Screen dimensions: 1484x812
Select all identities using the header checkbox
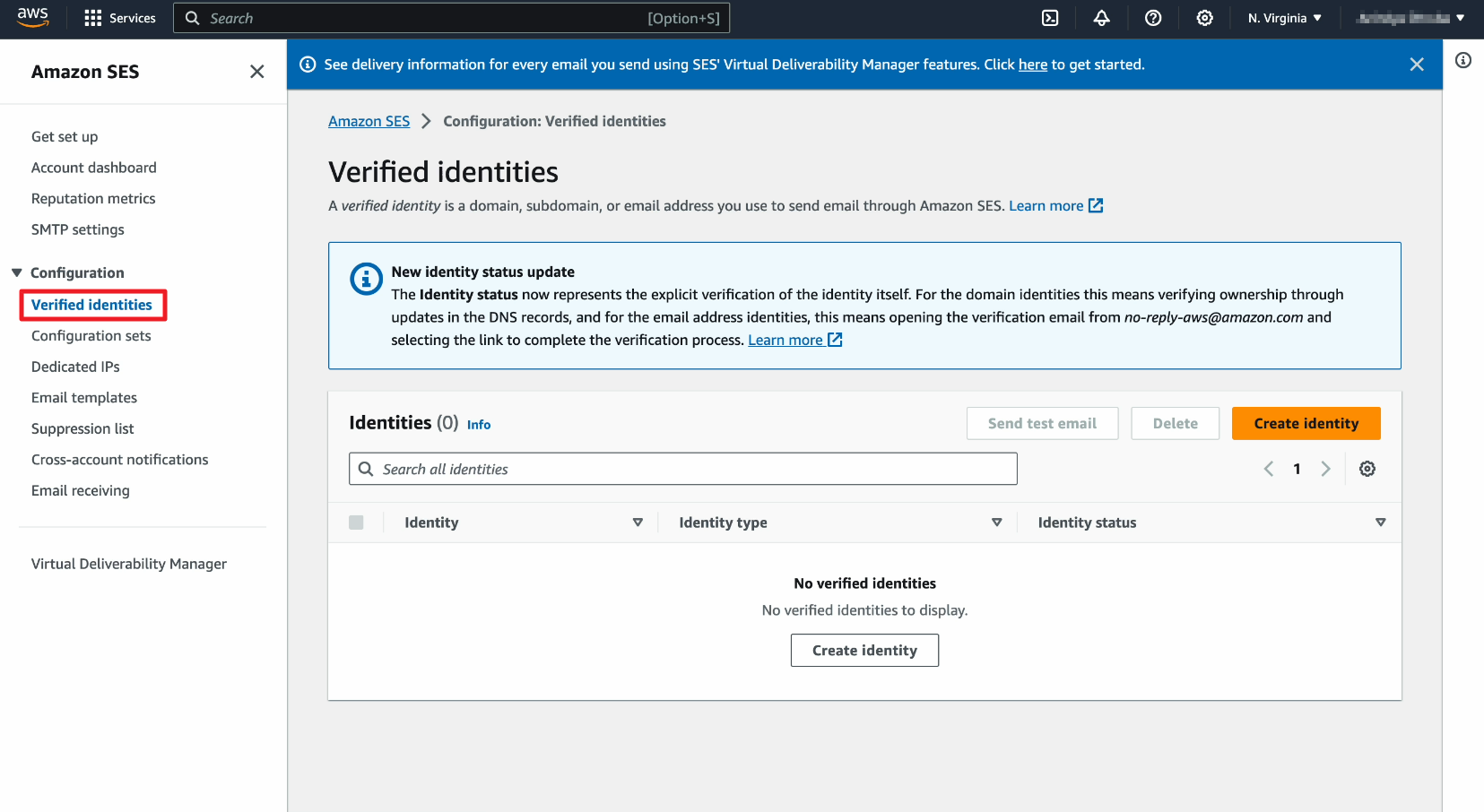click(356, 522)
